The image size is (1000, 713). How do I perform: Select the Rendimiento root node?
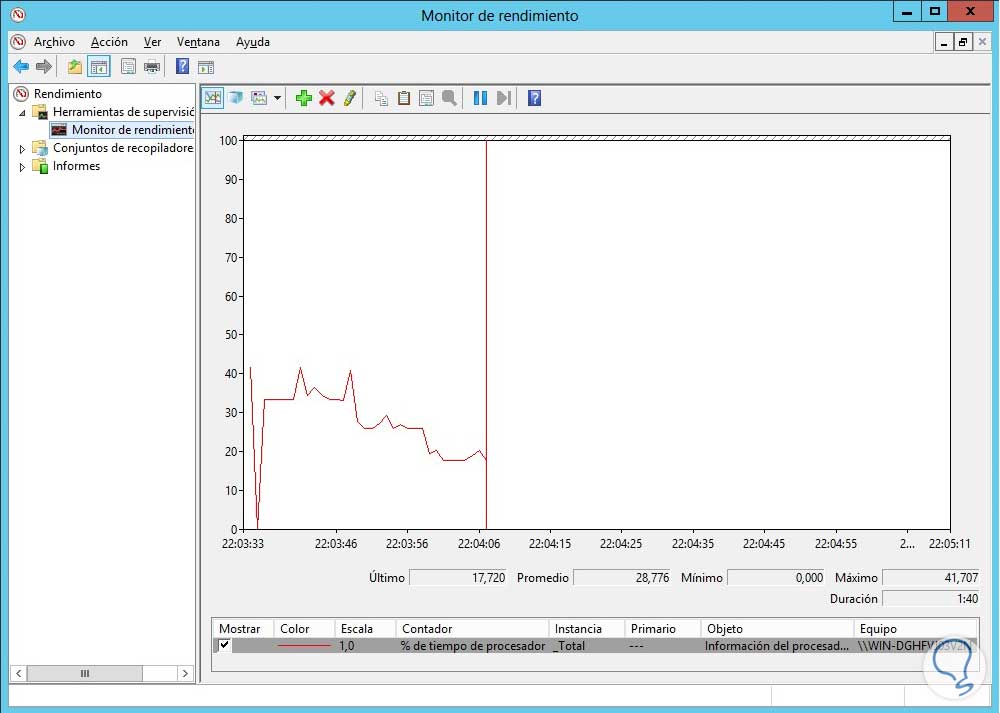[68, 94]
